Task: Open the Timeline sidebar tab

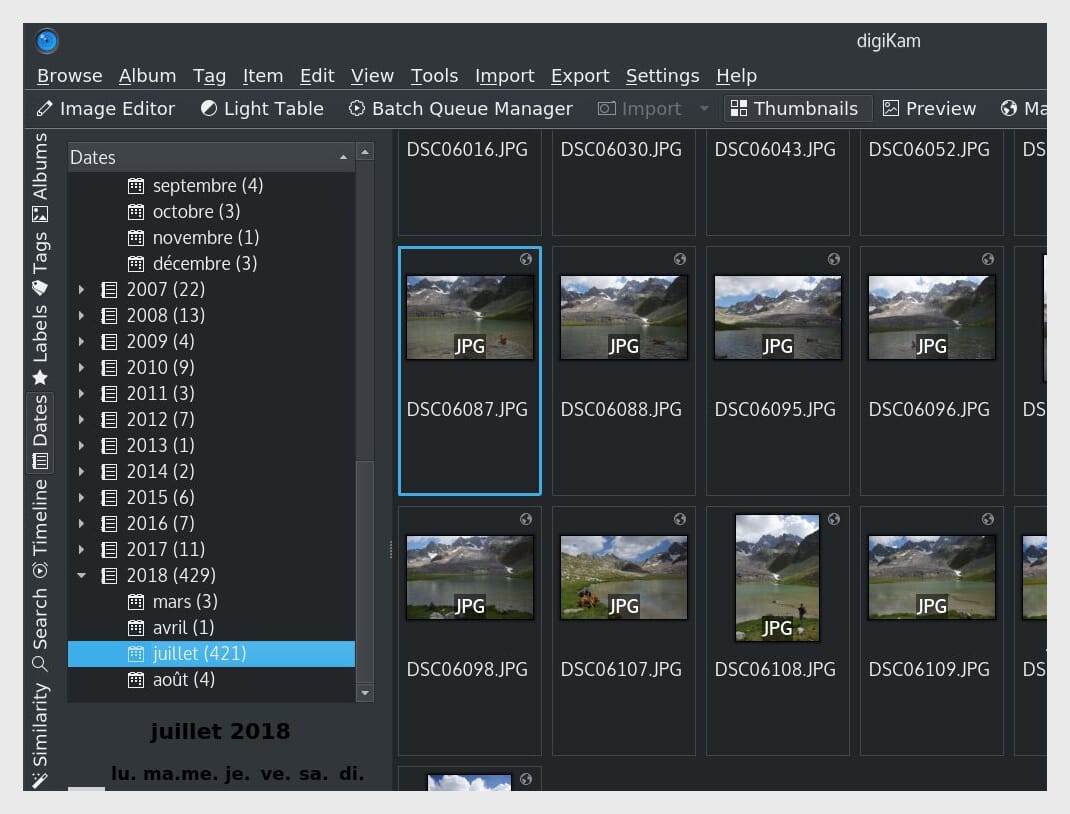Action: [40, 529]
